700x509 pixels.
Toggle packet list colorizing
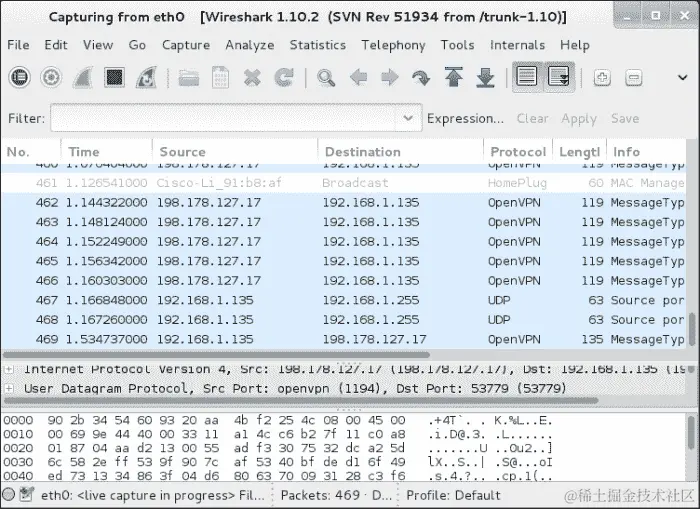[x=527, y=76]
